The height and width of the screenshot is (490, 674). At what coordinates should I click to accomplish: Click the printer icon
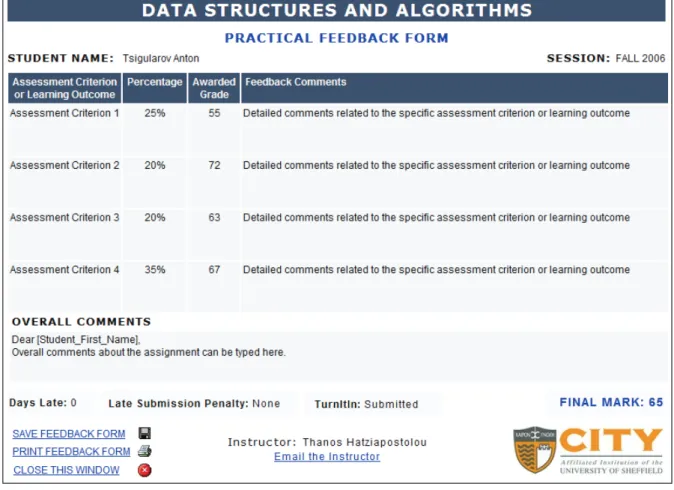click(145, 451)
